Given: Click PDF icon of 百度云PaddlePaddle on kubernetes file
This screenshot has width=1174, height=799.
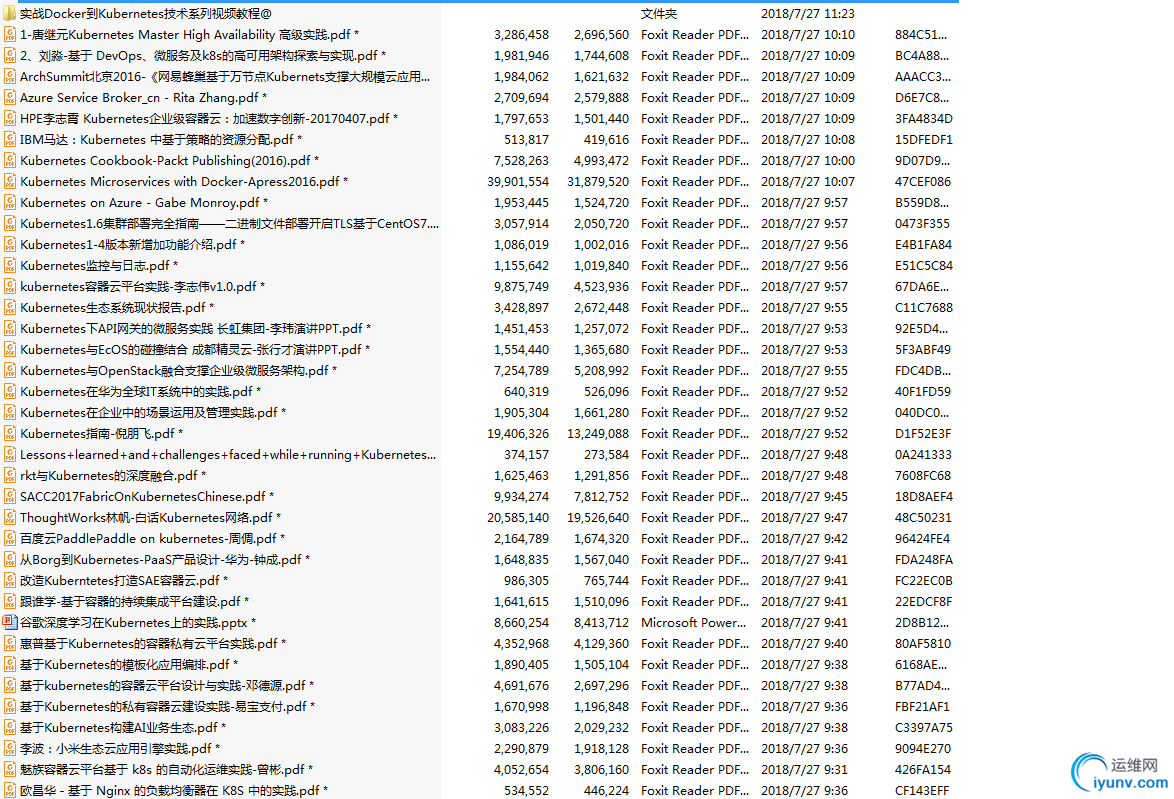Looking at the screenshot, I should [x=10, y=538].
